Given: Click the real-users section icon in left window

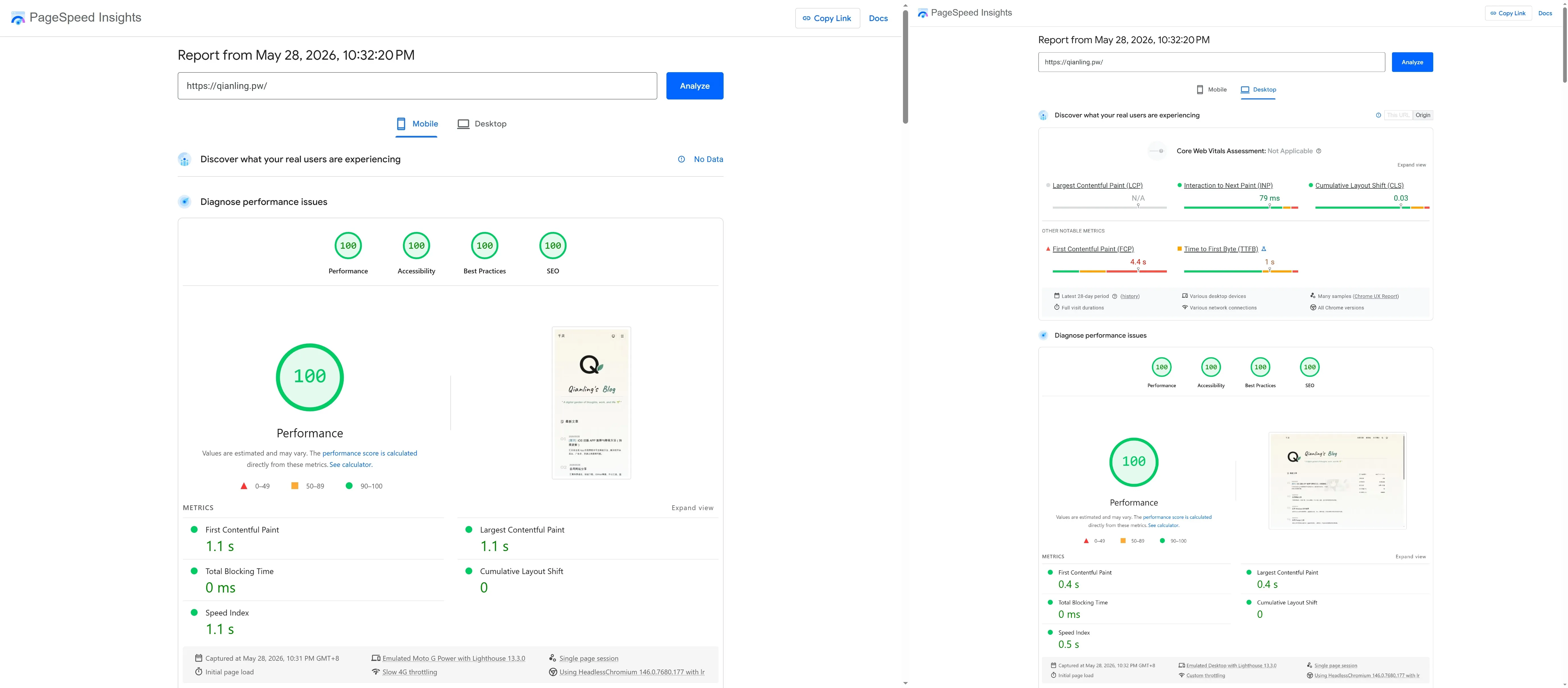Looking at the screenshot, I should point(185,159).
